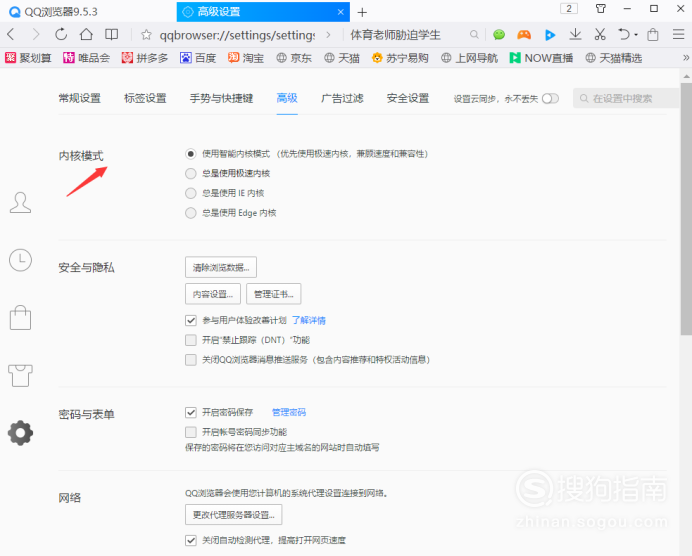Open the 唯品会 bookmark

(x=86, y=58)
